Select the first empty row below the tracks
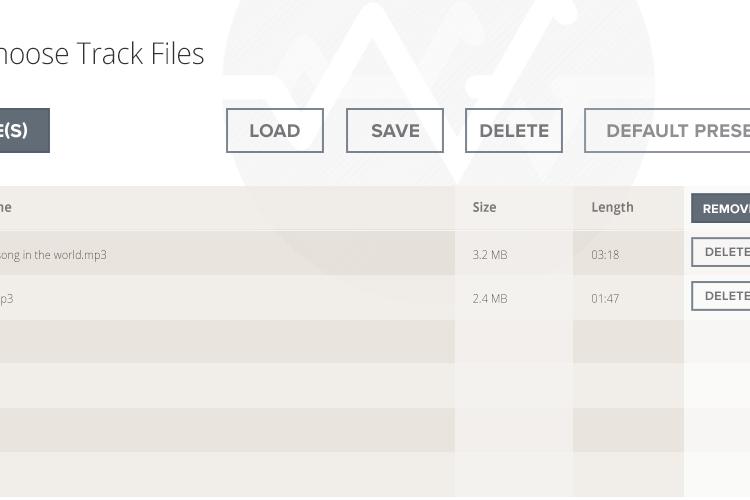Viewport: 750px width, 500px height. [342, 342]
